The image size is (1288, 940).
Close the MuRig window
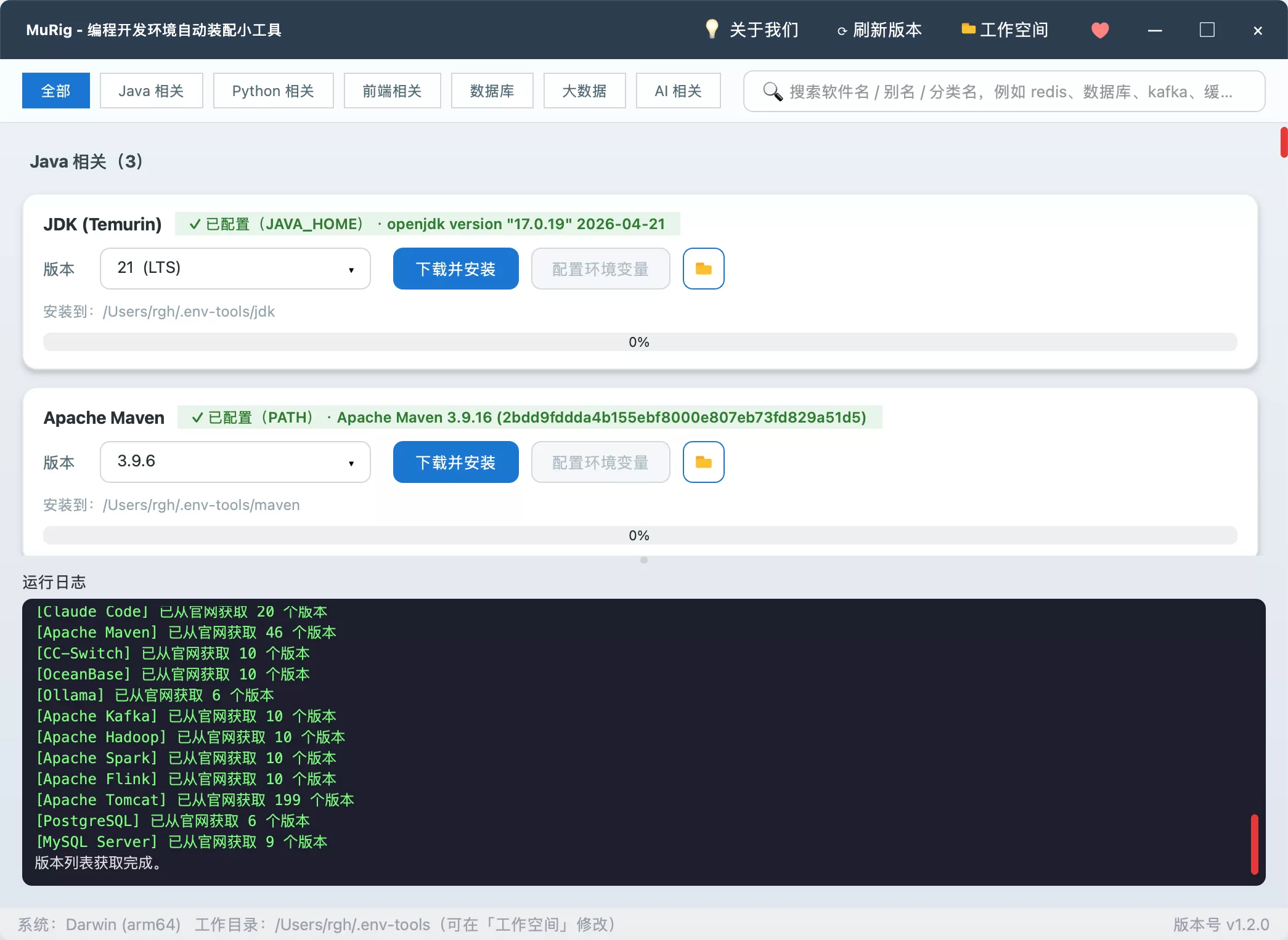click(x=1258, y=30)
